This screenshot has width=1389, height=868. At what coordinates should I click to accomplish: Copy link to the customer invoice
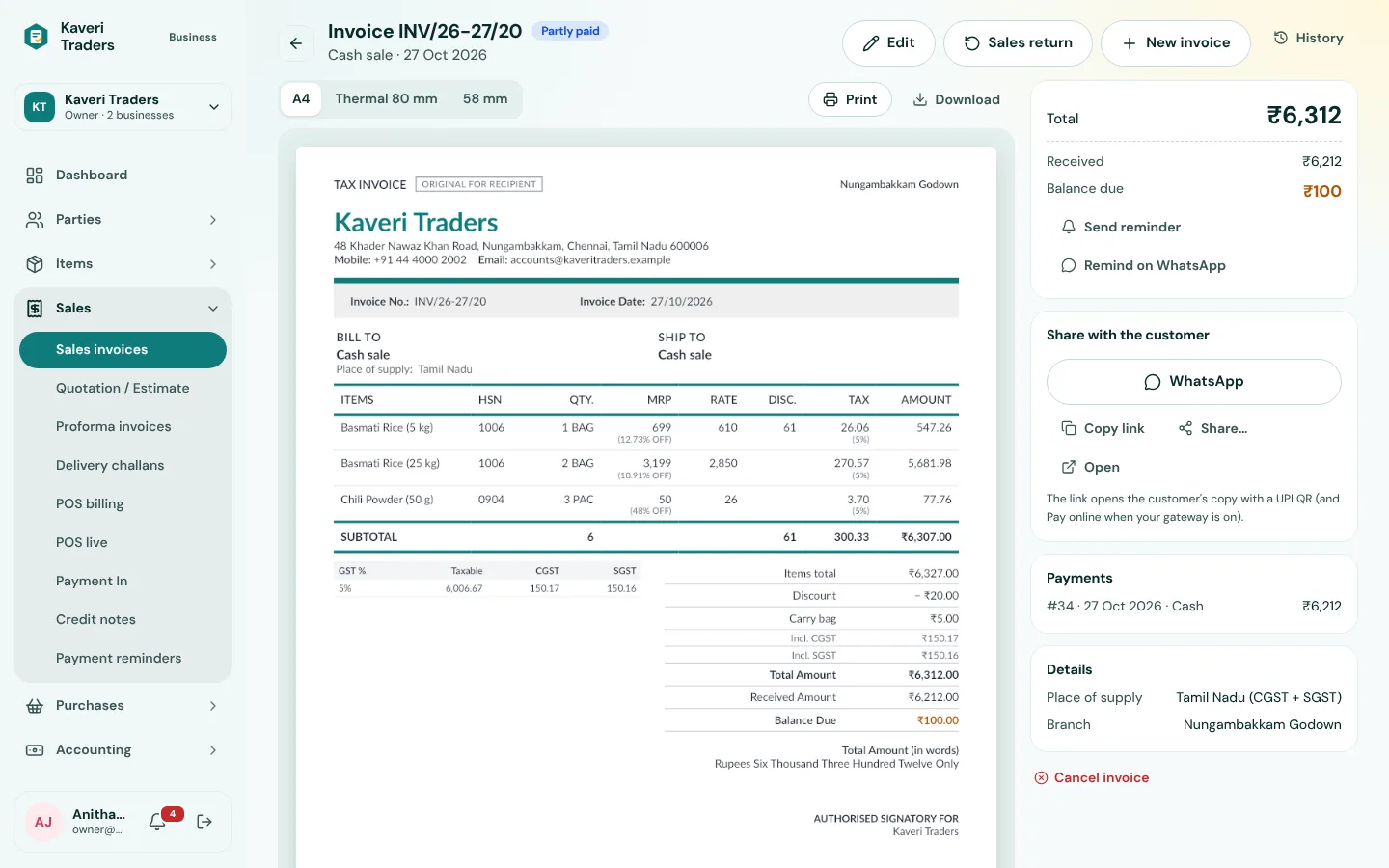click(1103, 428)
